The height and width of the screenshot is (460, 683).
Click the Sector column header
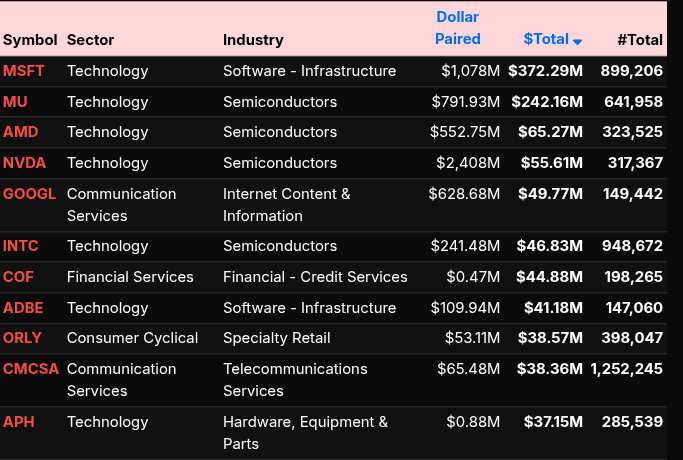[90, 40]
